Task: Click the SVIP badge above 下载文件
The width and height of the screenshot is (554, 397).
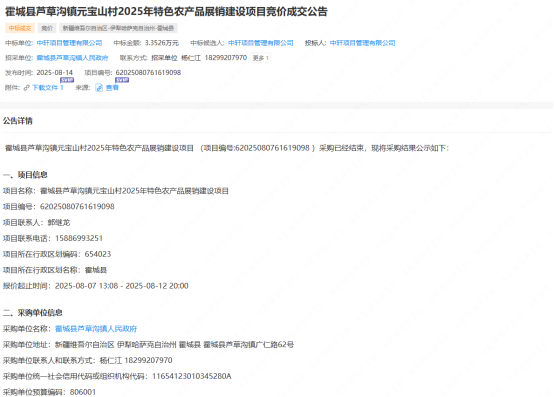Action: tap(67, 80)
